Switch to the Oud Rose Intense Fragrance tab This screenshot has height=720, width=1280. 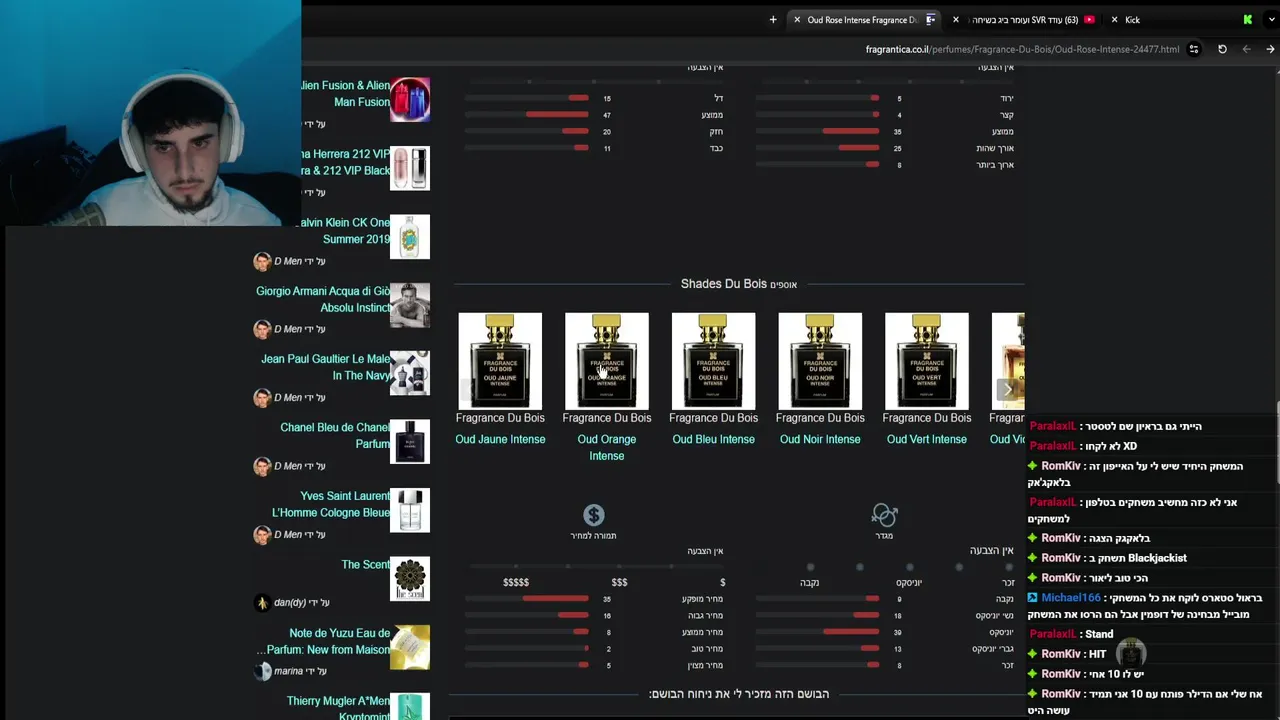862,19
